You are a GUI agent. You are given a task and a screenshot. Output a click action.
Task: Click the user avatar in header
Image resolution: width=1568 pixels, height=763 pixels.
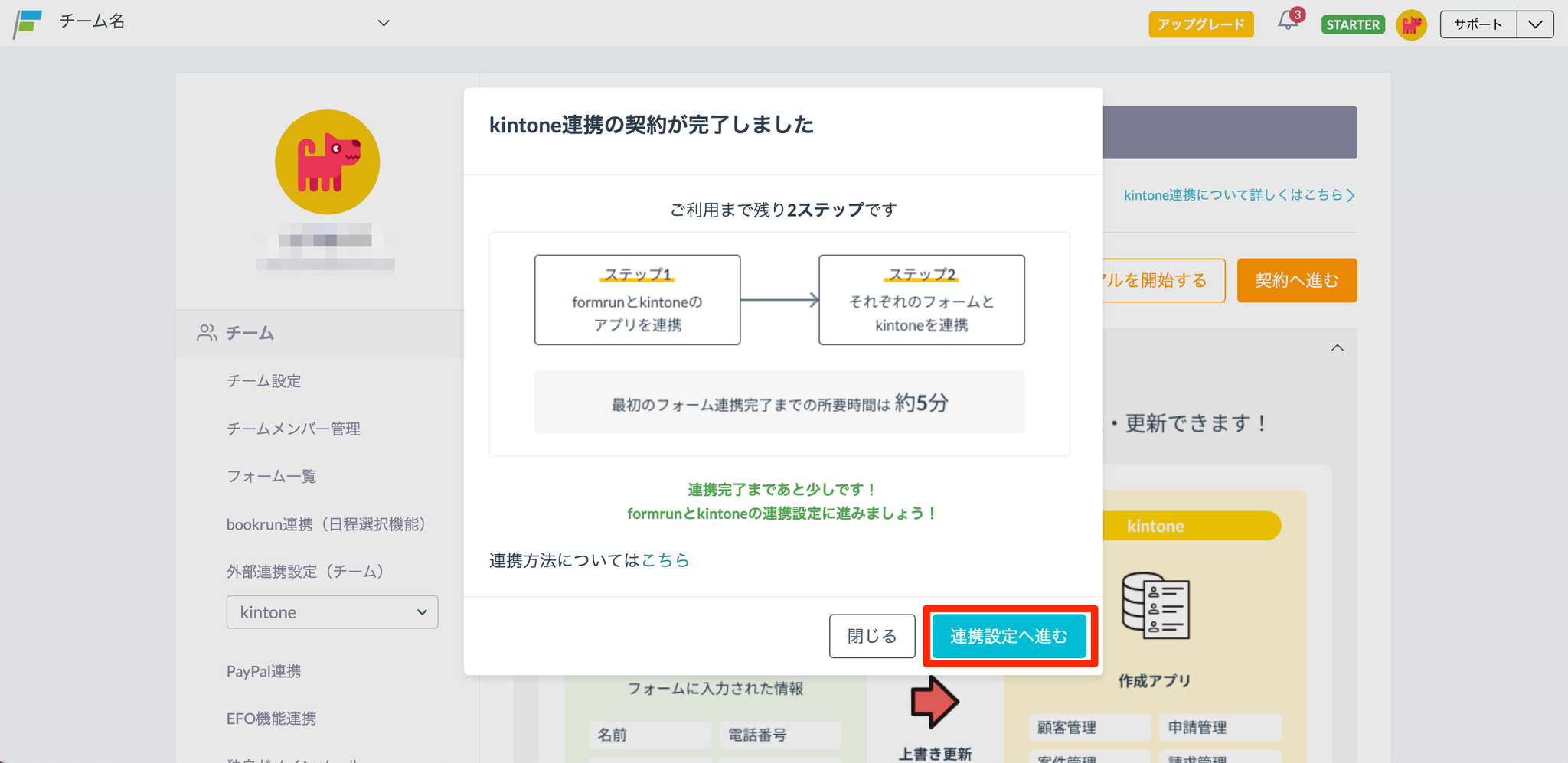(1411, 24)
